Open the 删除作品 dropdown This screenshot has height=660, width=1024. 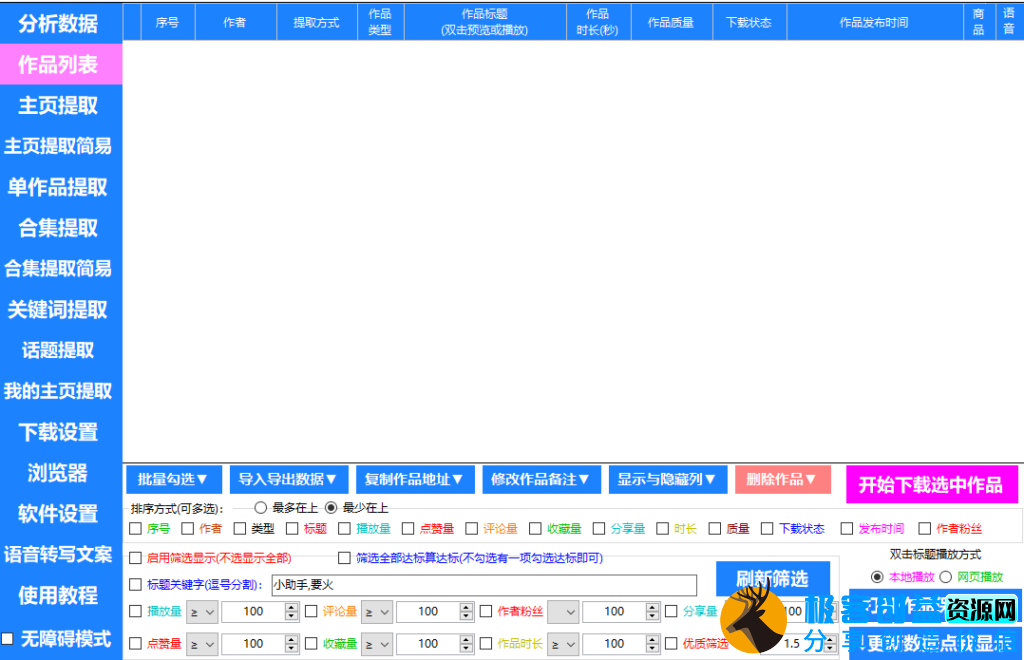(x=783, y=479)
